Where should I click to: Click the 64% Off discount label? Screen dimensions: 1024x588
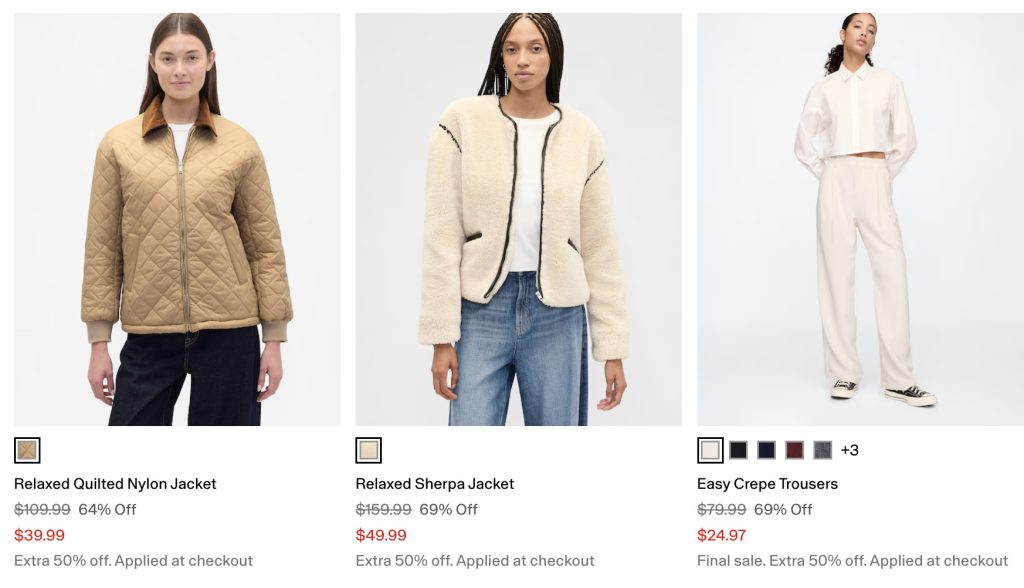click(x=107, y=510)
